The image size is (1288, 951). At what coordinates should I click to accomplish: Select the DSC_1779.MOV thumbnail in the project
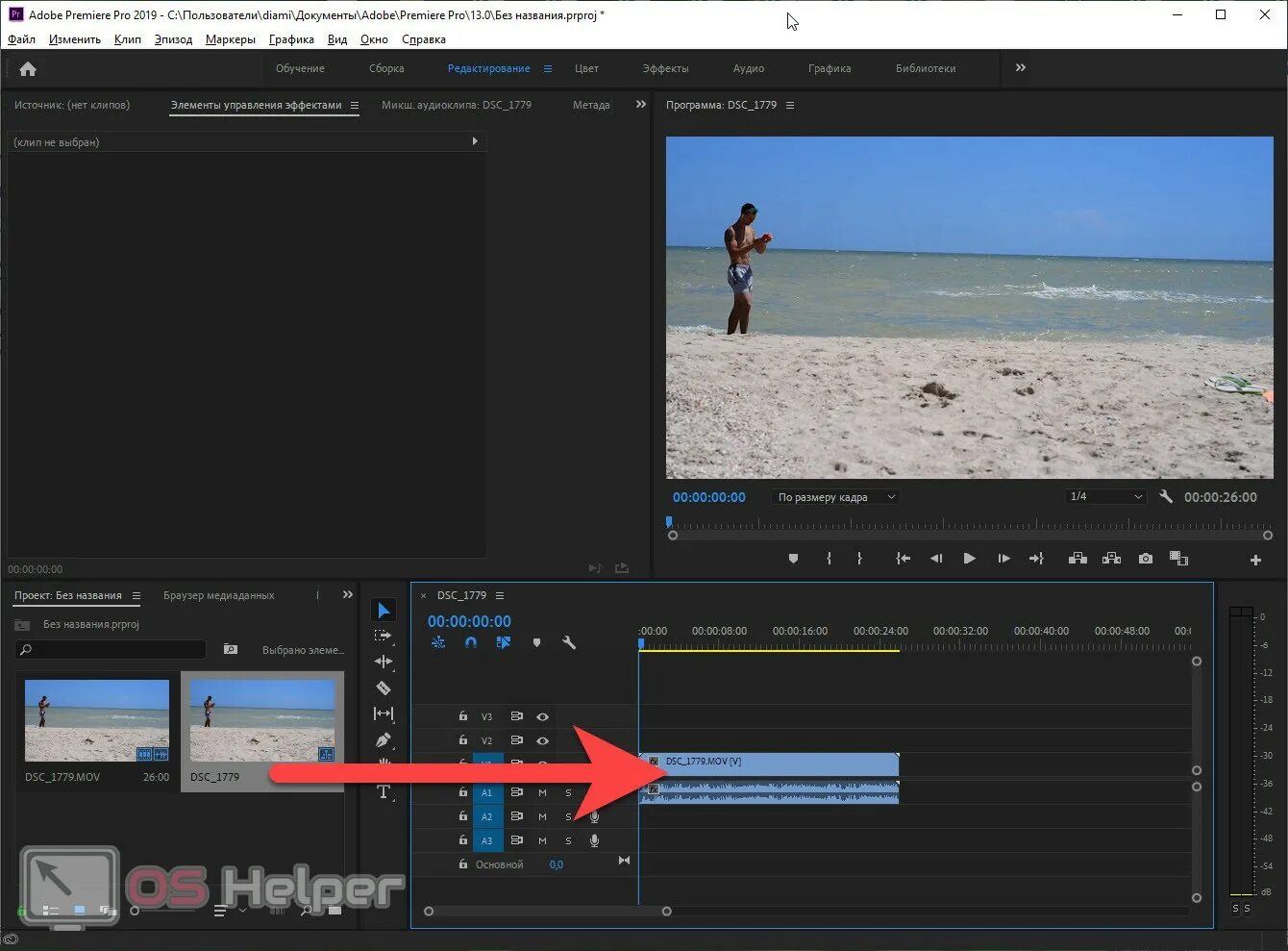96,720
